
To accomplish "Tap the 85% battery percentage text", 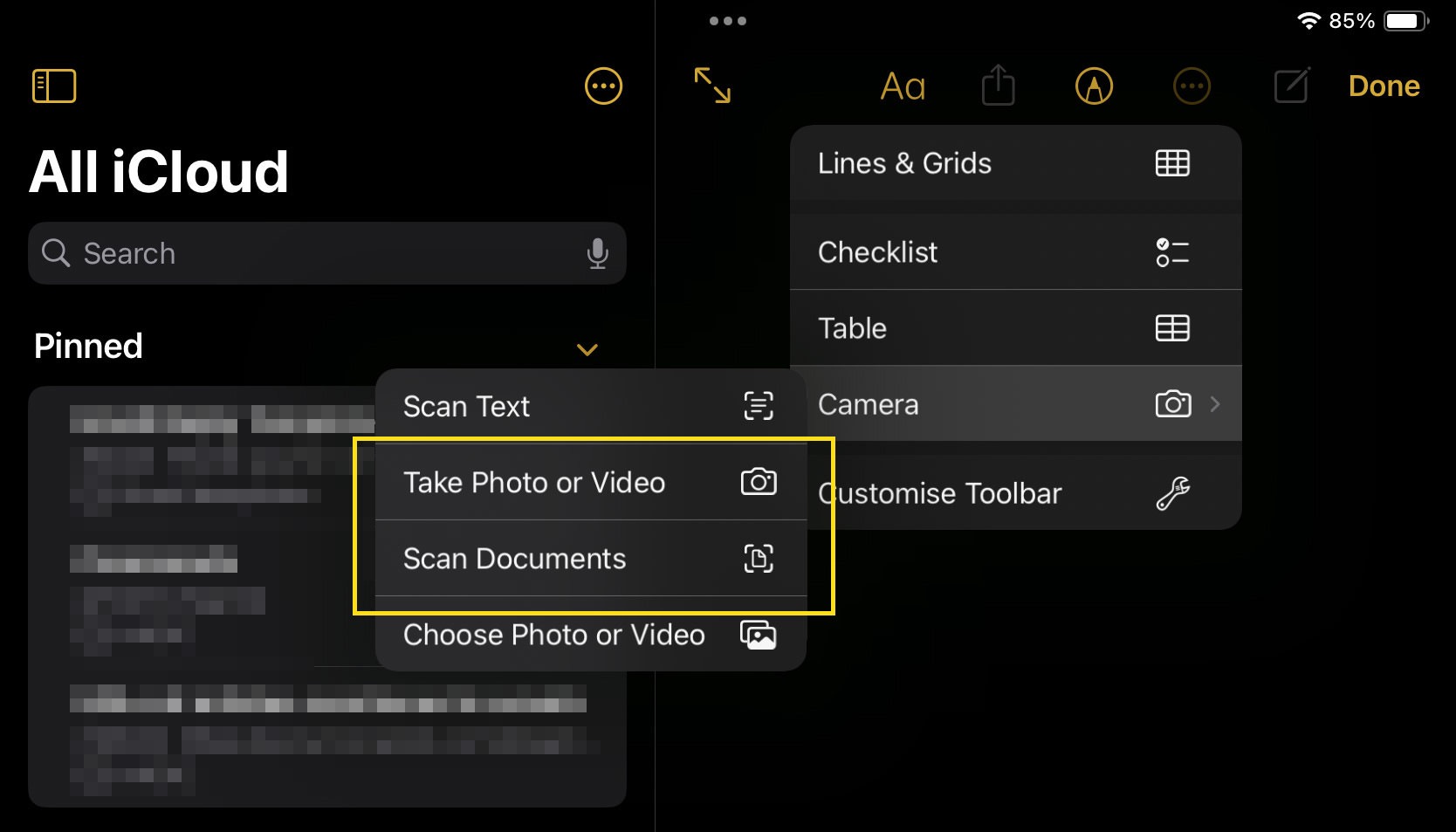I will pyautogui.click(x=1352, y=21).
